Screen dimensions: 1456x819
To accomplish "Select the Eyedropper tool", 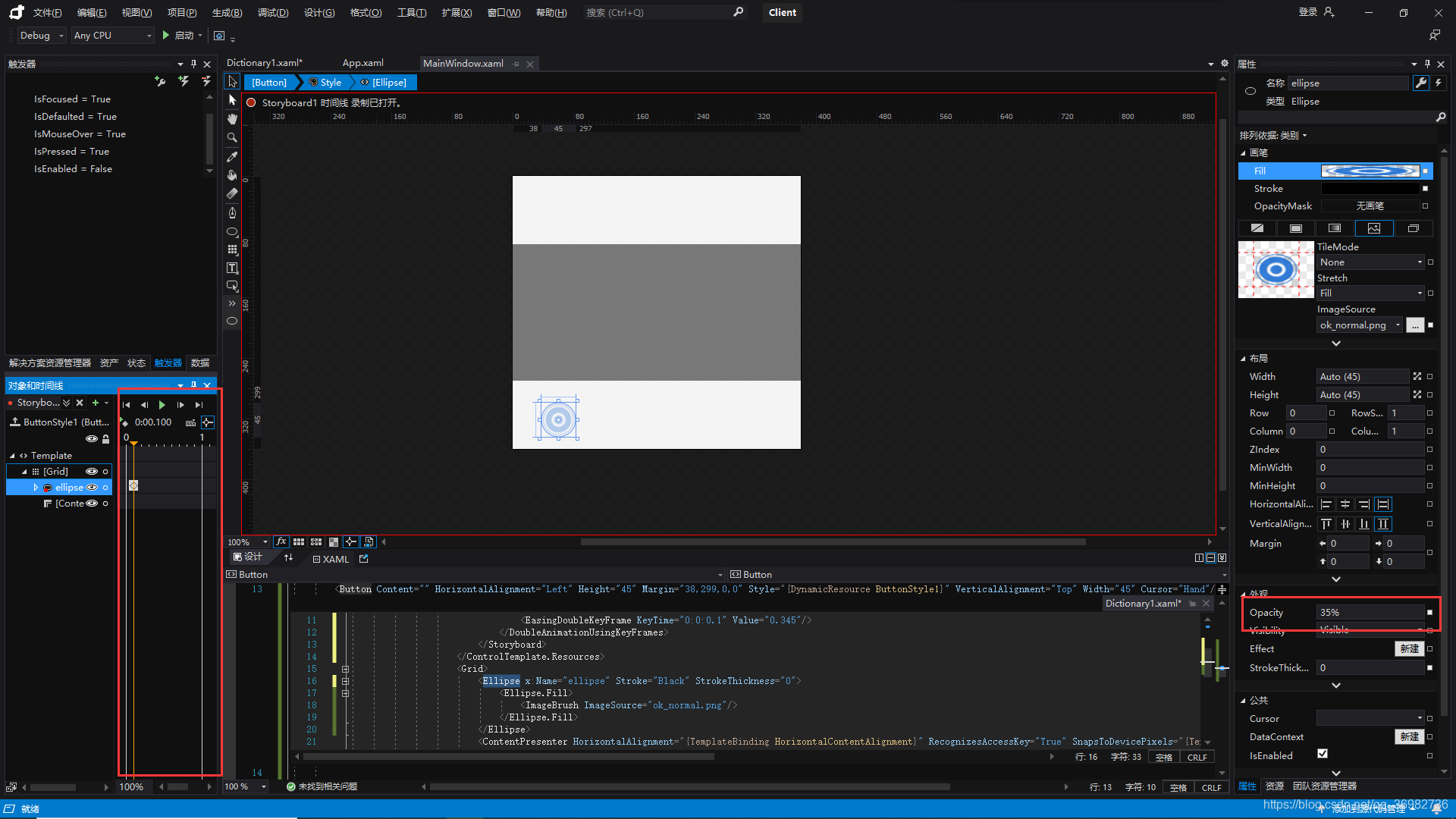I will click(x=232, y=156).
